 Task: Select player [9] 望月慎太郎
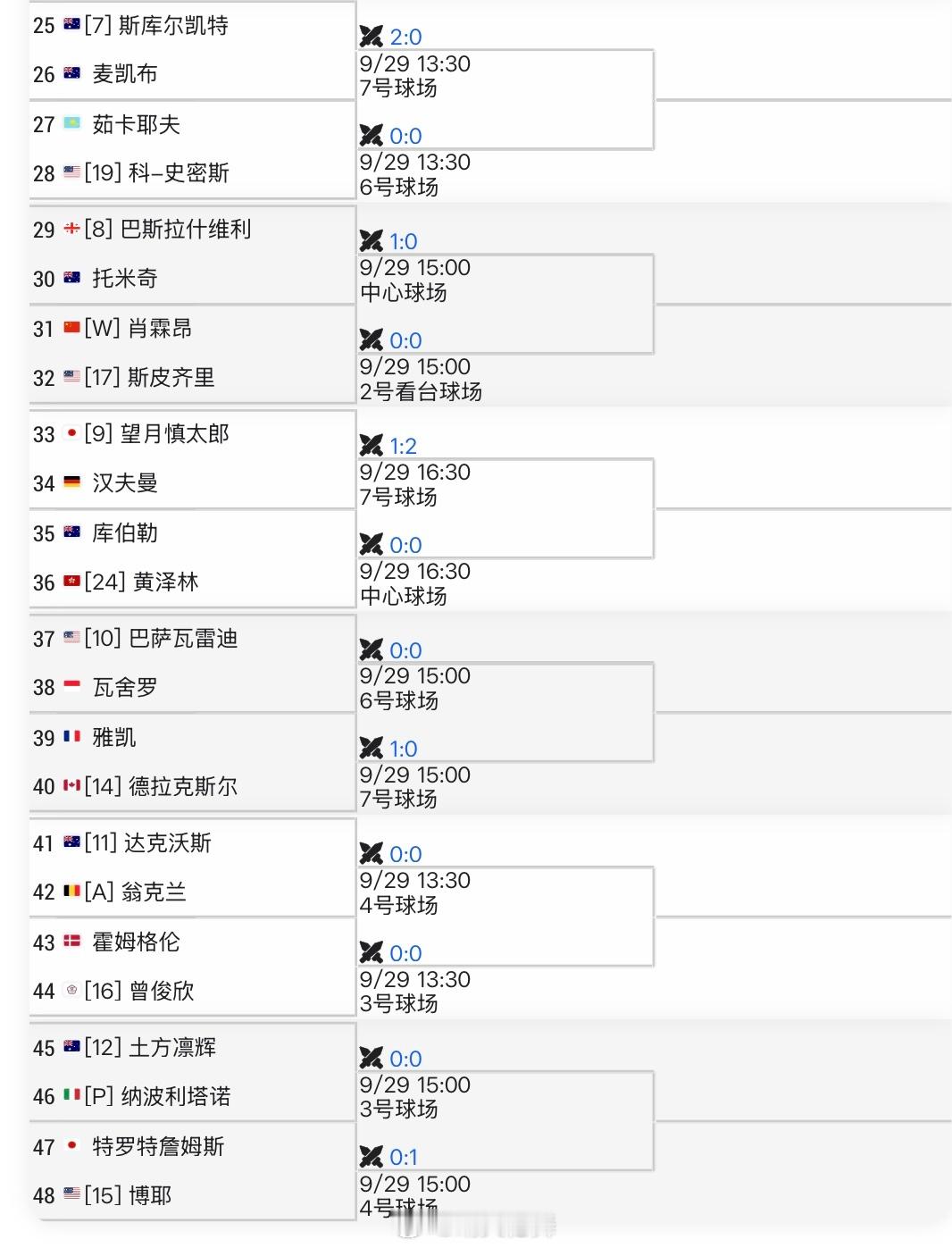[x=157, y=434]
